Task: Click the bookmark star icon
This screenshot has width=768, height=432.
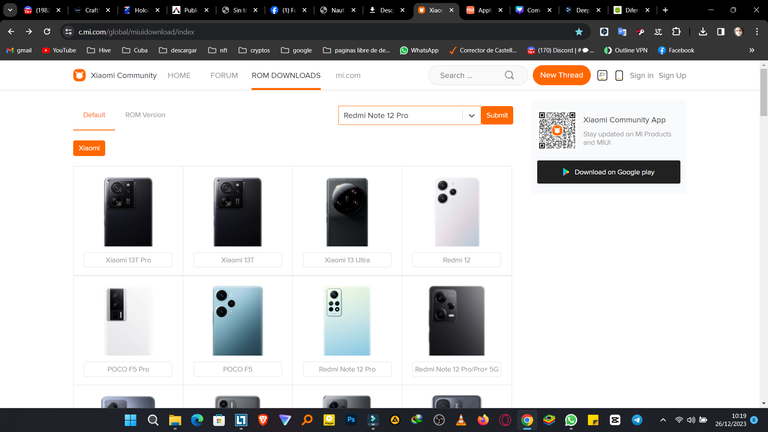Action: [579, 32]
